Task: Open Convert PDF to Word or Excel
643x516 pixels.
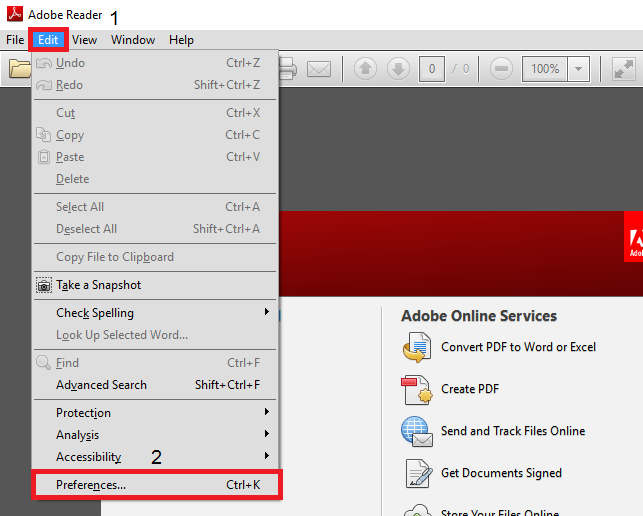Action: (518, 347)
